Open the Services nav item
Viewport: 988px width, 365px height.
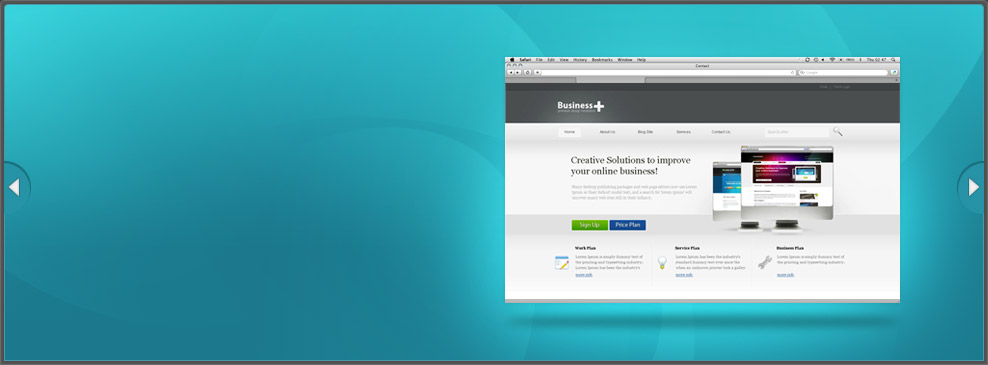coord(683,132)
